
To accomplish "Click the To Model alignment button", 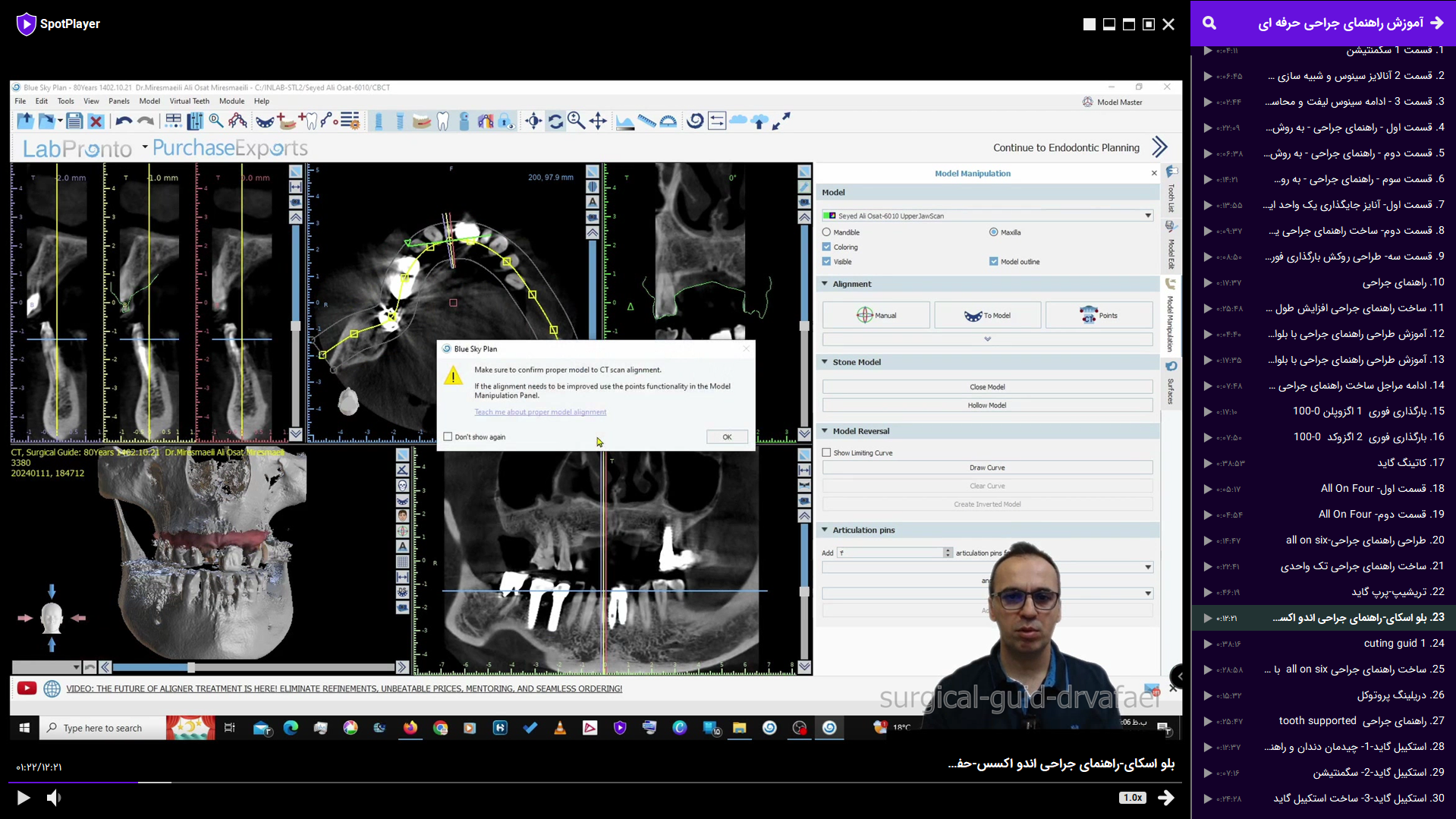I will tap(987, 315).
